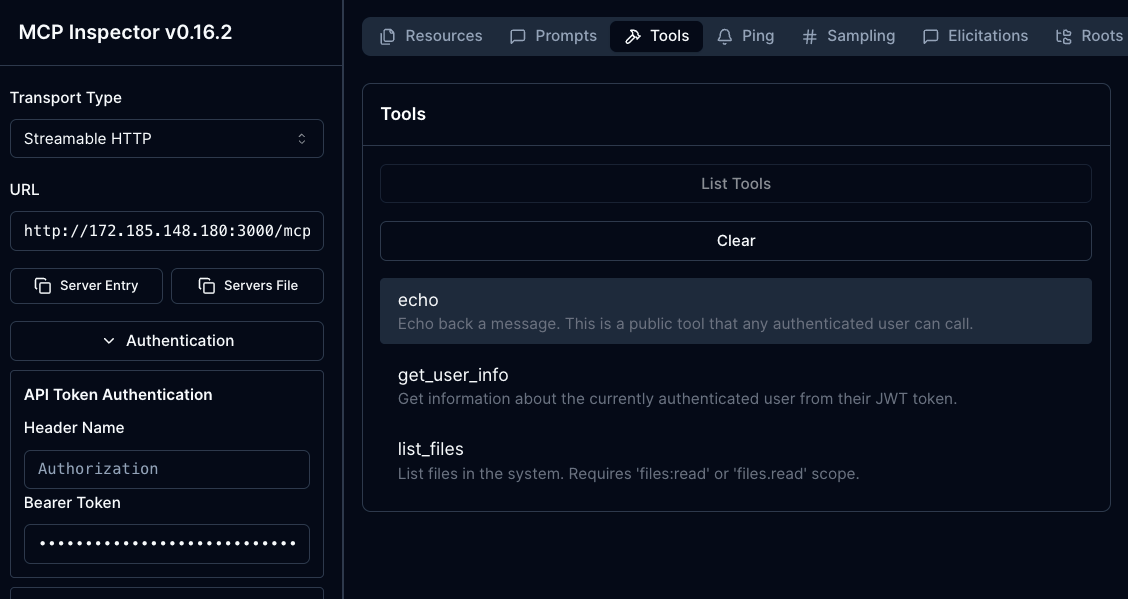Select the echo tool
1128x599 pixels.
coord(735,311)
